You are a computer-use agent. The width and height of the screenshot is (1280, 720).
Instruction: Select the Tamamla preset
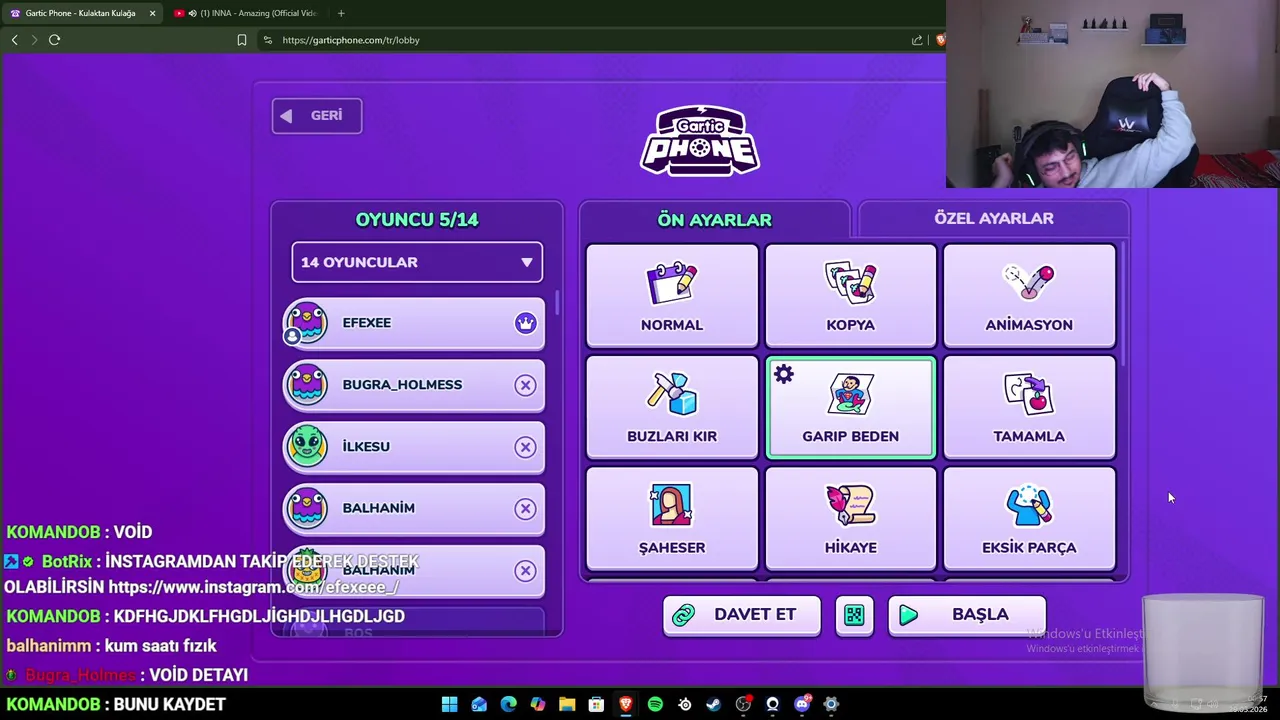[x=1029, y=407]
